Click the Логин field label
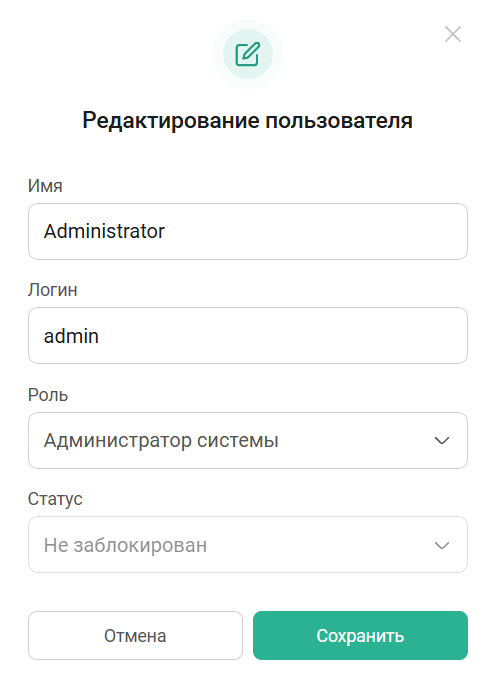This screenshot has width=496, height=688. [53, 290]
